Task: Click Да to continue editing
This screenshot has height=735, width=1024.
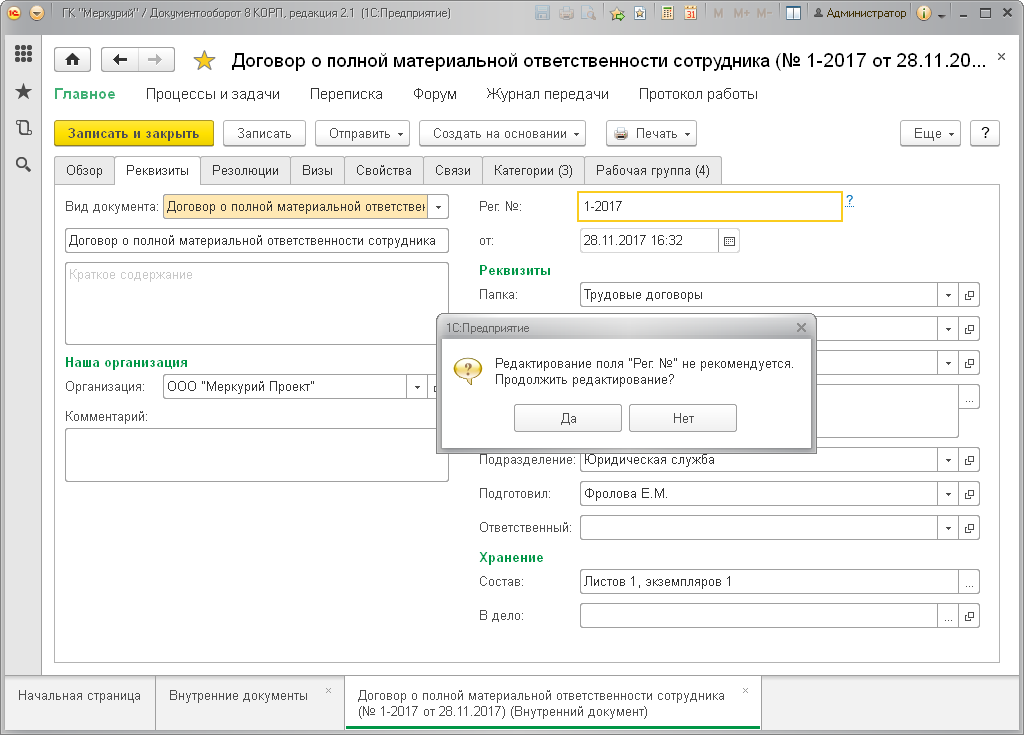Action: 568,418
